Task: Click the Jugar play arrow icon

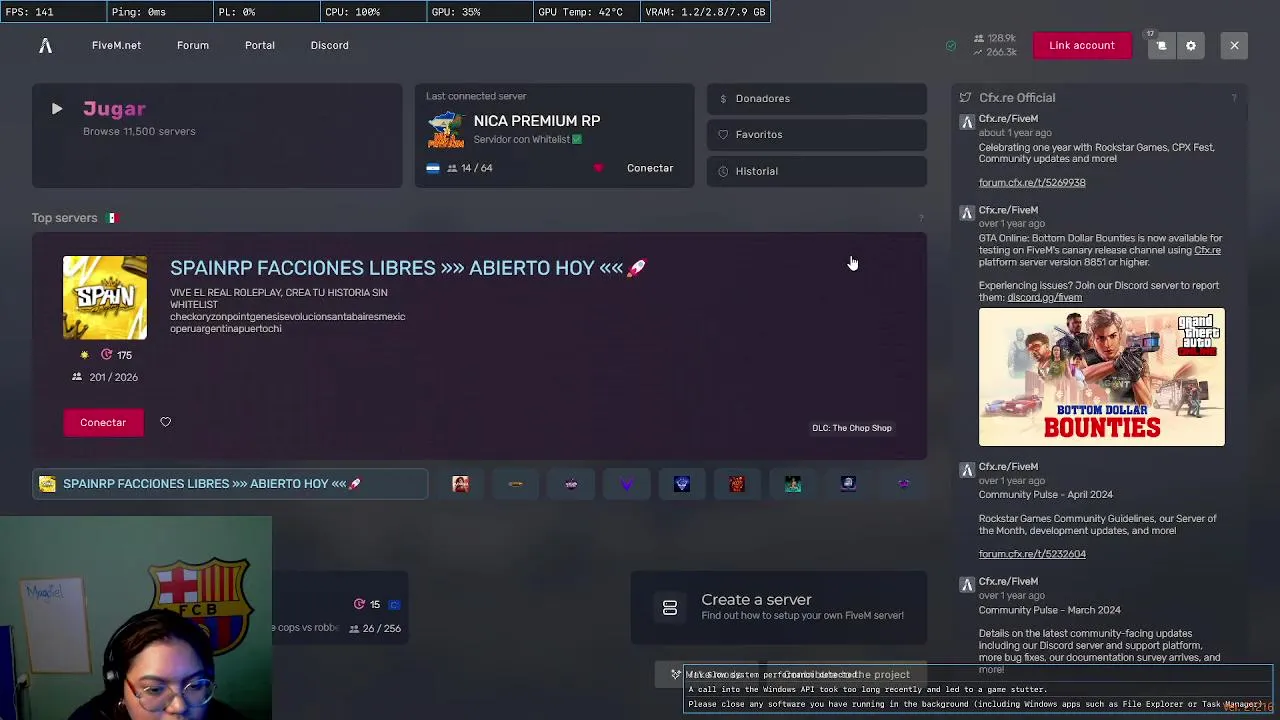Action: click(57, 109)
